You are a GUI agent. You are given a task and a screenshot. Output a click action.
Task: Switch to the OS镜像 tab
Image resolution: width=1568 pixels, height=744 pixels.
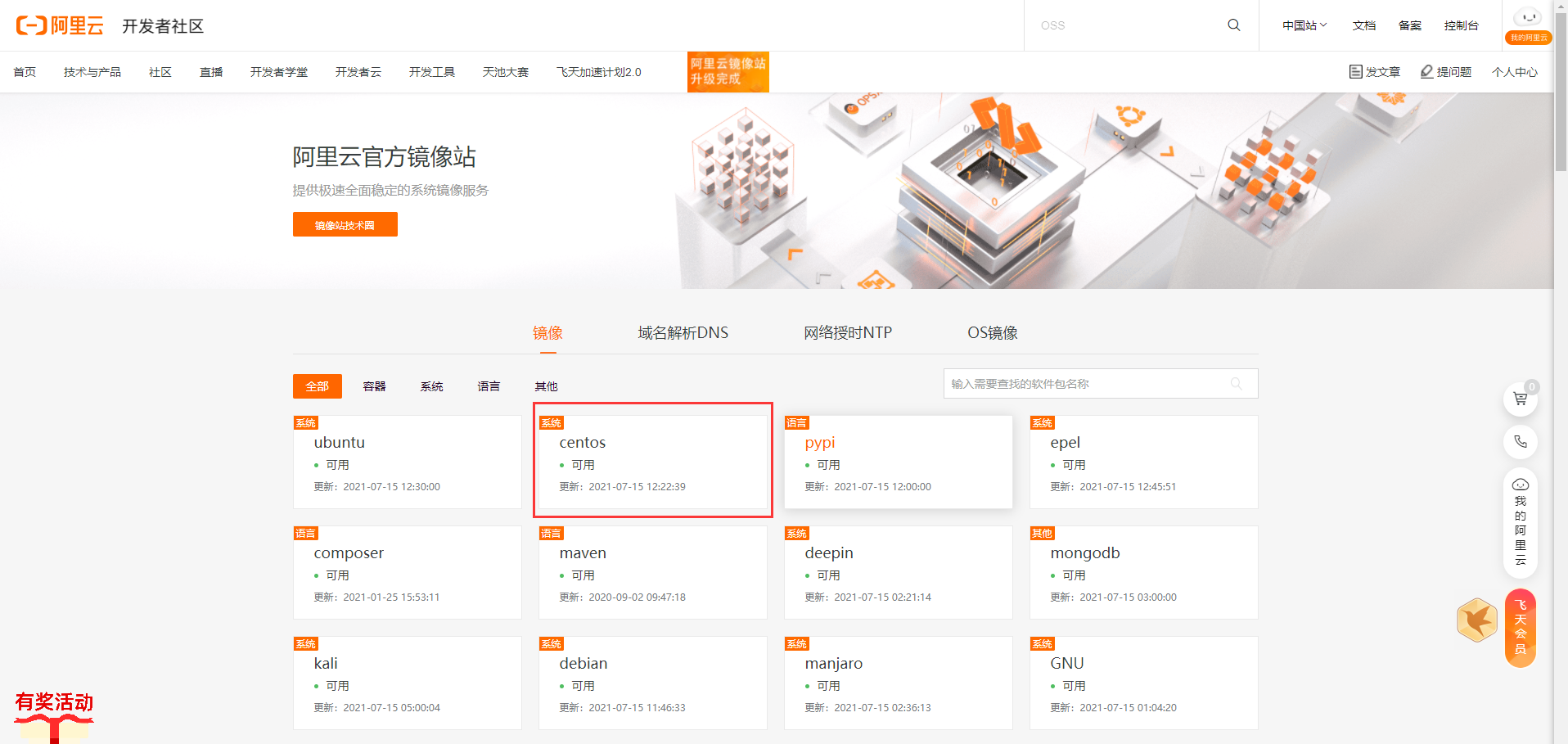(993, 333)
